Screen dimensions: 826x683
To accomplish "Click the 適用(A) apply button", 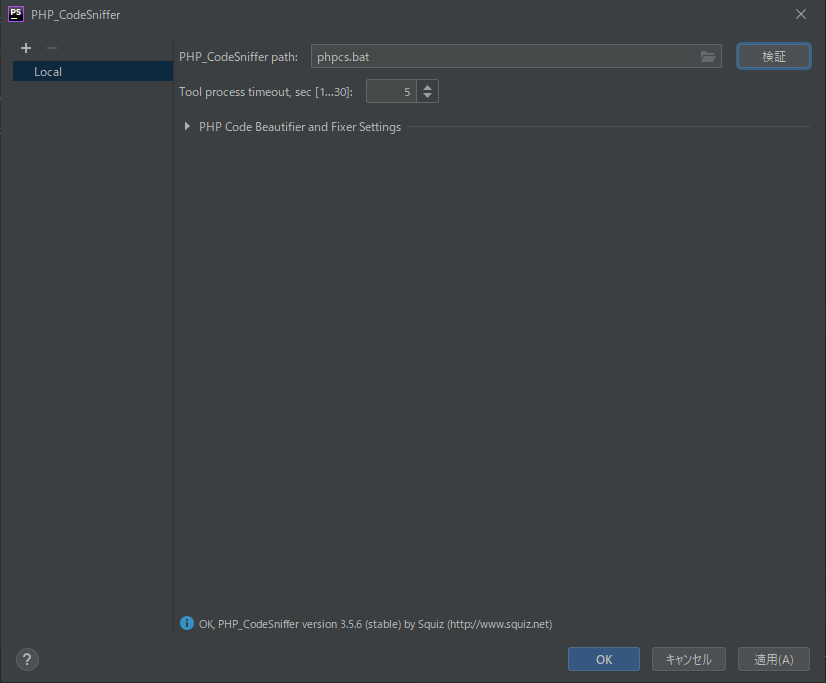I will [773, 659].
